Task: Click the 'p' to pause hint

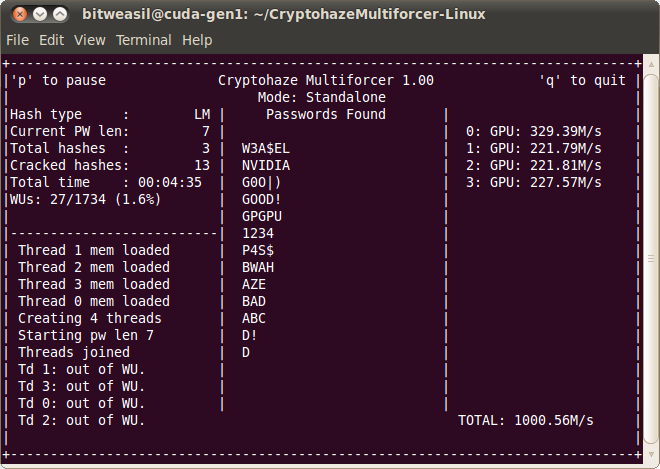Action: tap(58, 80)
